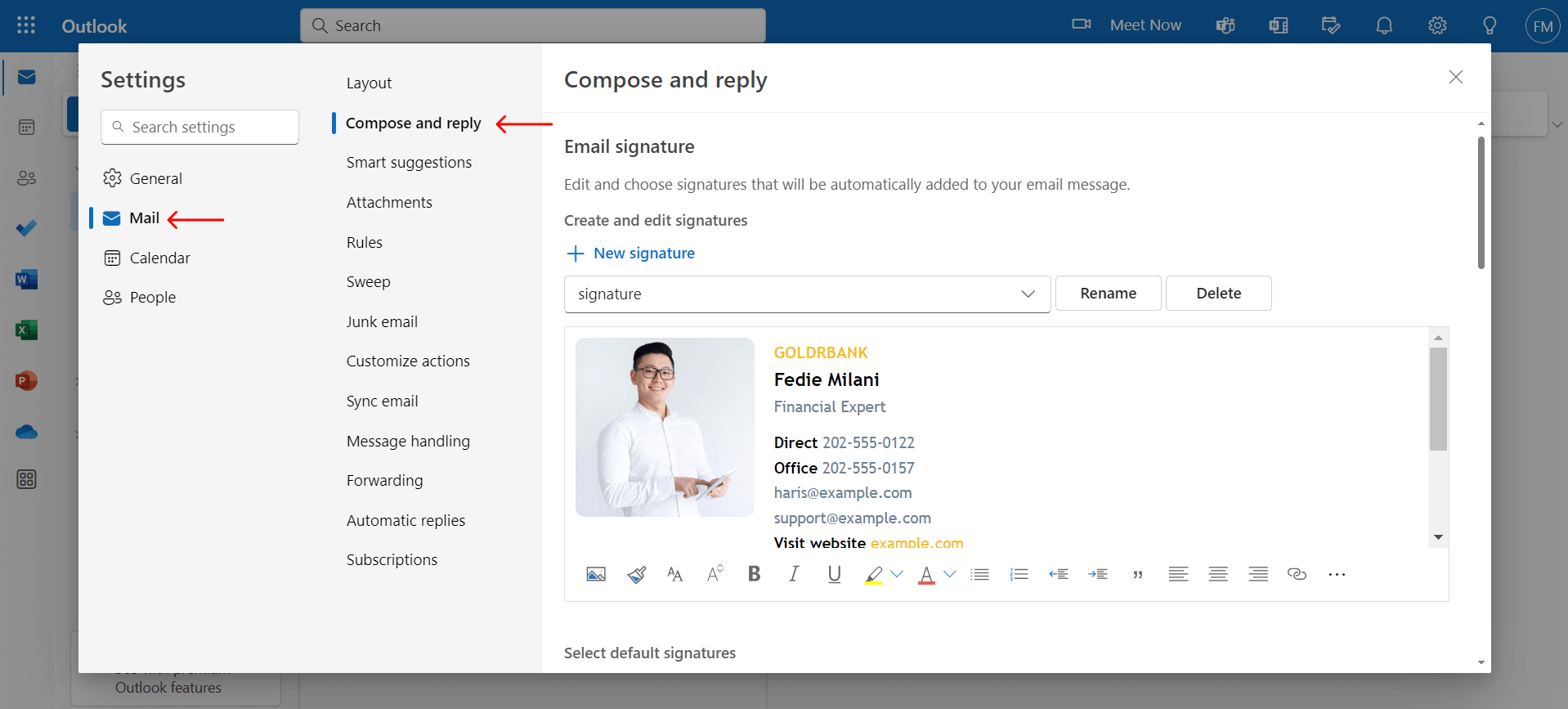The image size is (1568, 709).
Task: Open Calendar in the left app rail
Action: (26, 128)
